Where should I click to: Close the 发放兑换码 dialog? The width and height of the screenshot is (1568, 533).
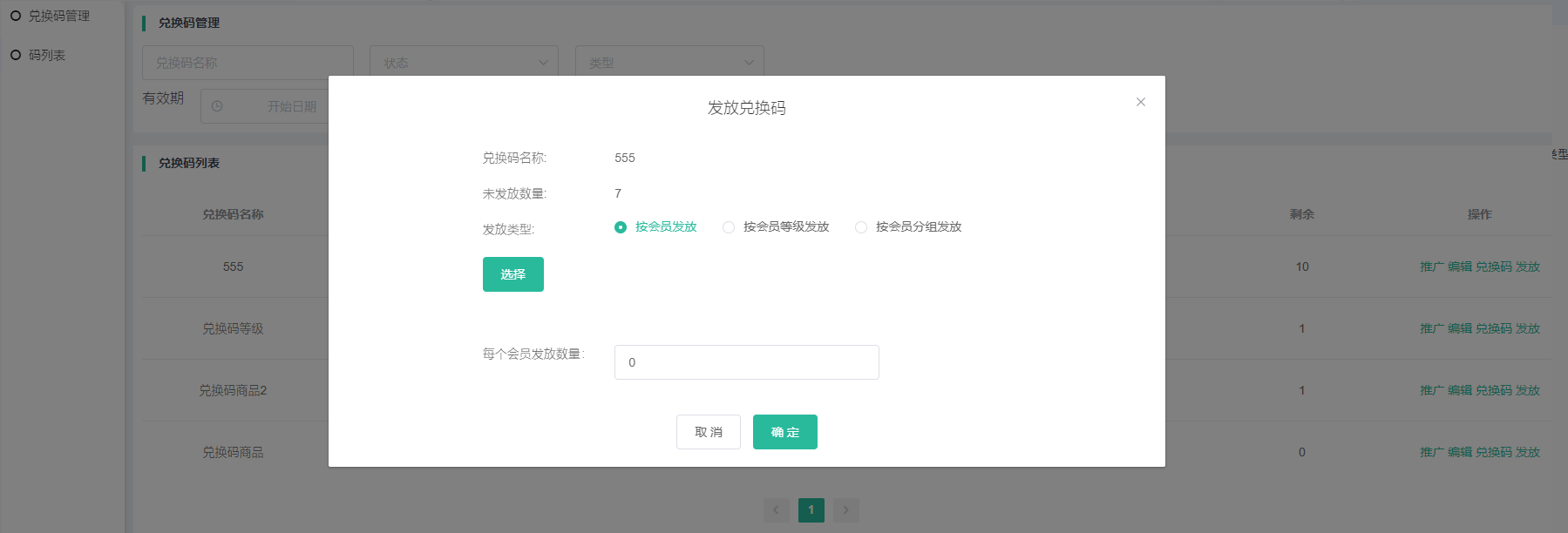(1140, 102)
